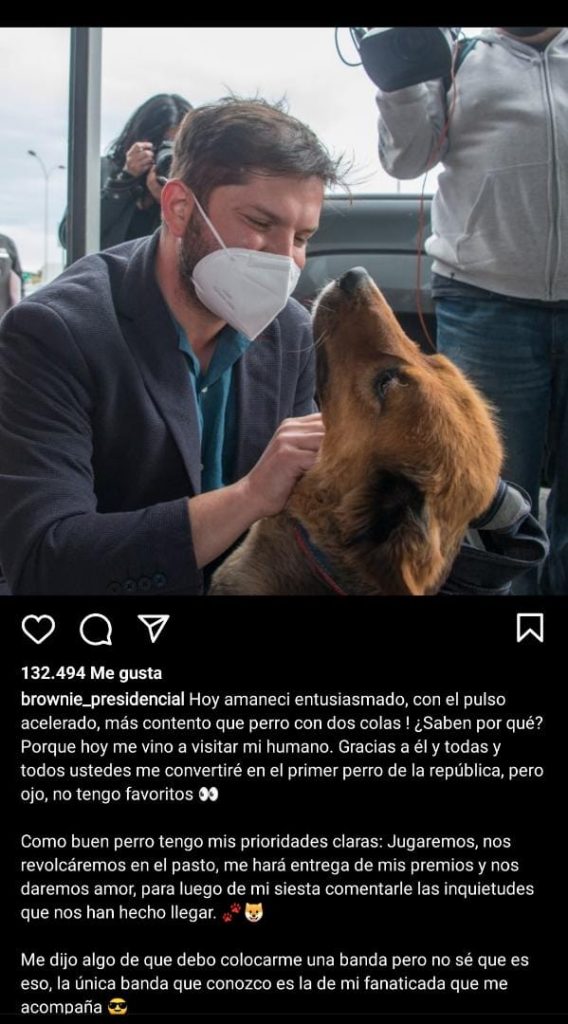Like the post with heart icon
Viewport: 568px width, 1024px height.
coord(38,629)
